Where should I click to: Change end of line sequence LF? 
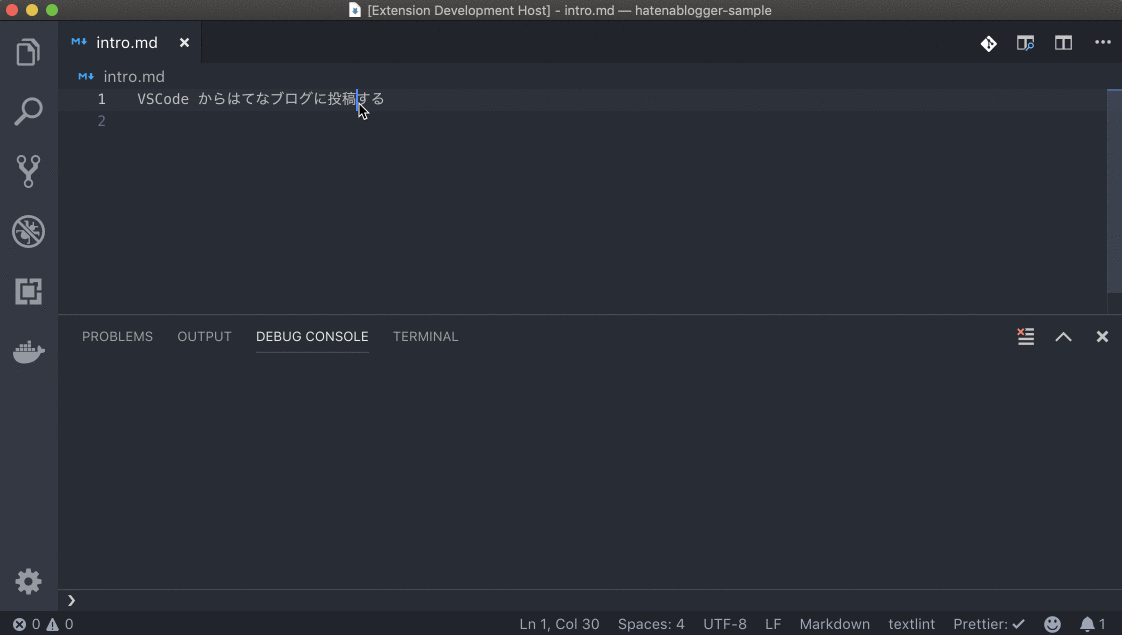[x=773, y=624]
